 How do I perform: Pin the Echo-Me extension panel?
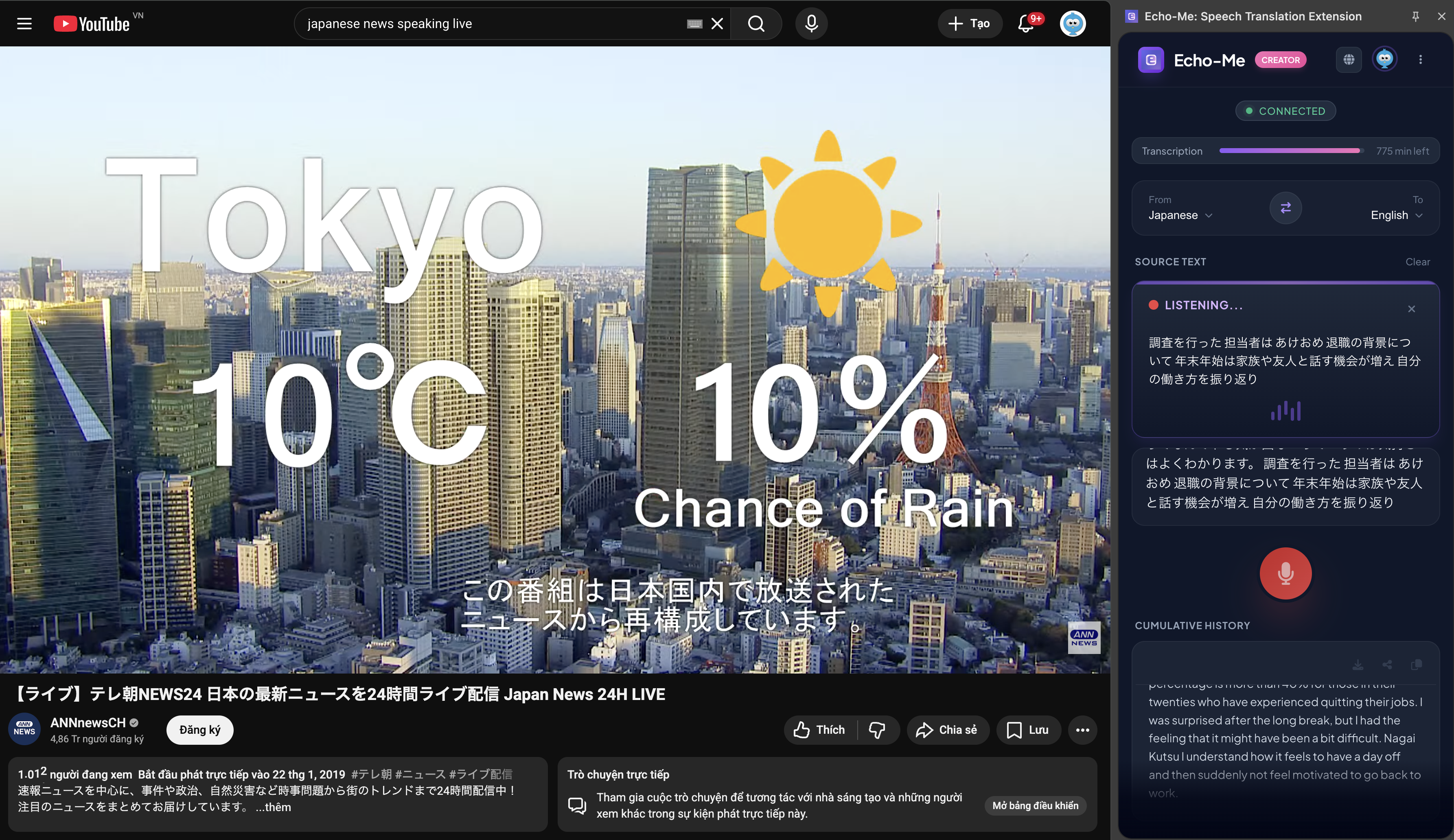[x=1415, y=16]
